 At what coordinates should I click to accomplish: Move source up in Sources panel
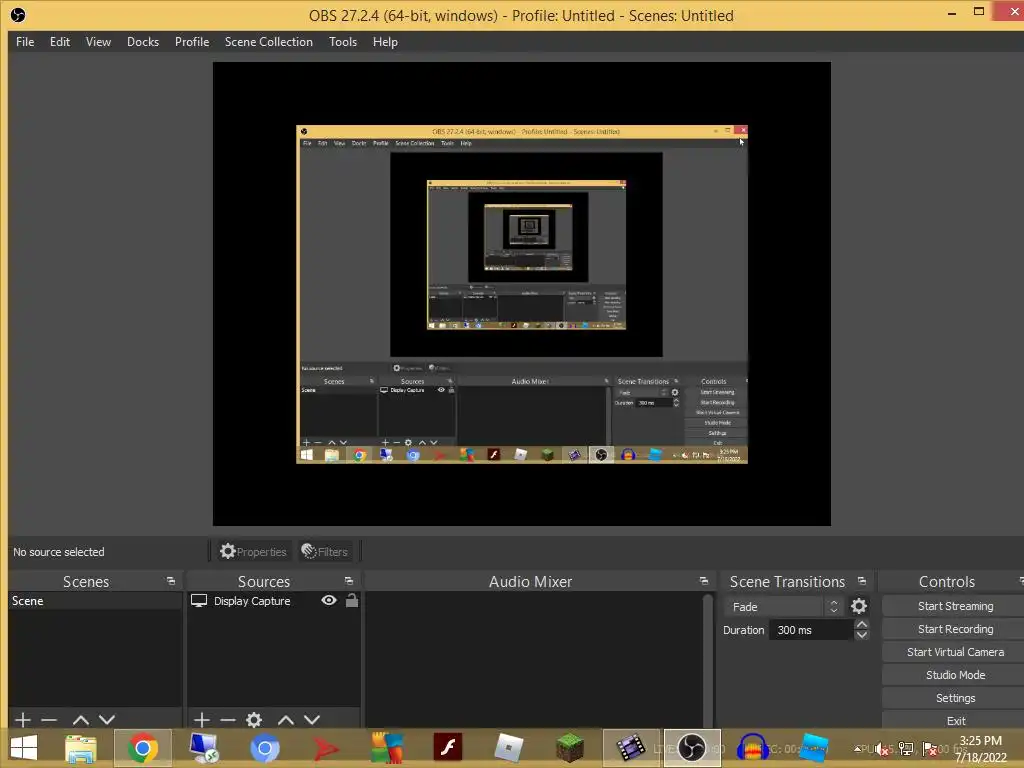[285, 720]
